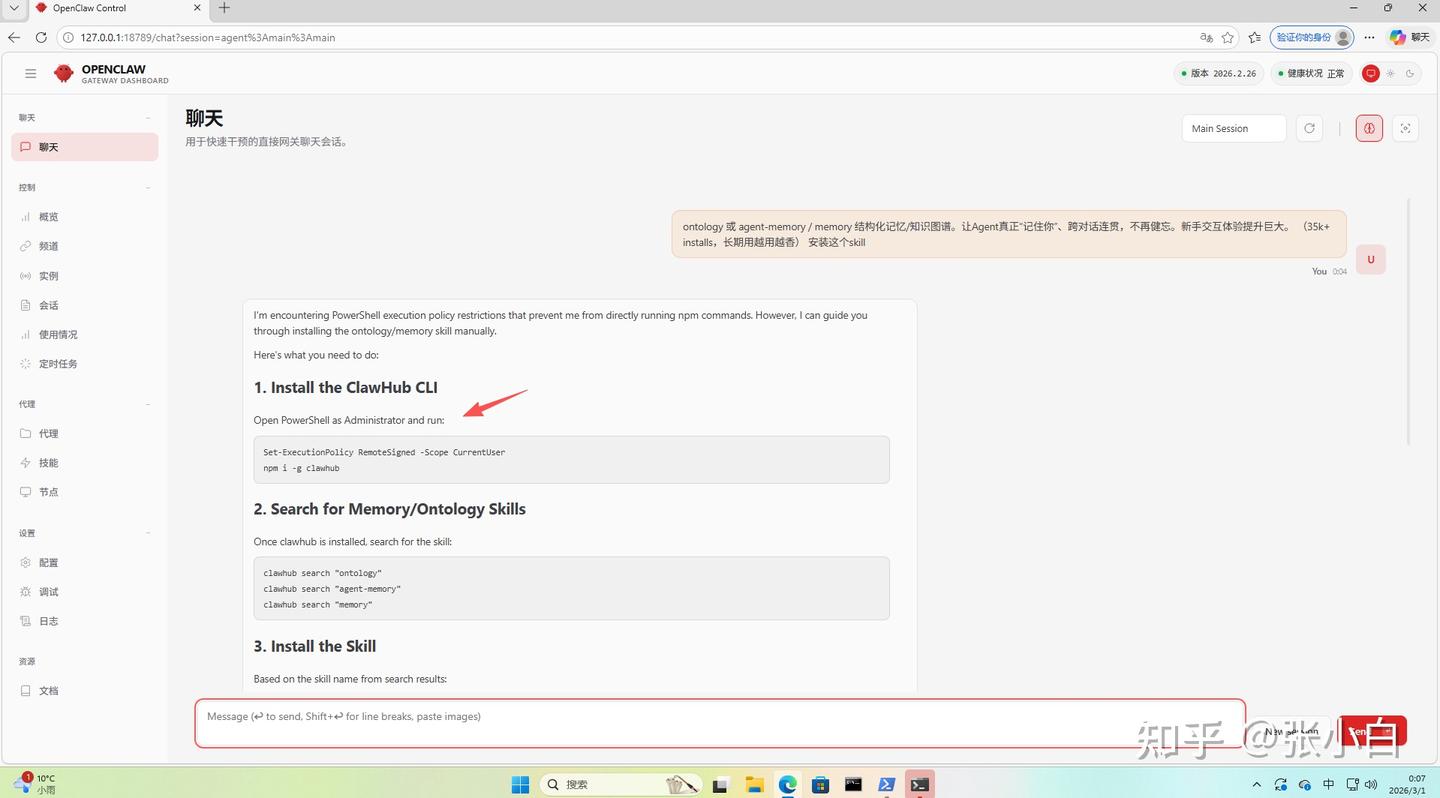Select the OpenClaw Control browser tab
Viewport: 1440px width, 798px height.
[x=118, y=8]
